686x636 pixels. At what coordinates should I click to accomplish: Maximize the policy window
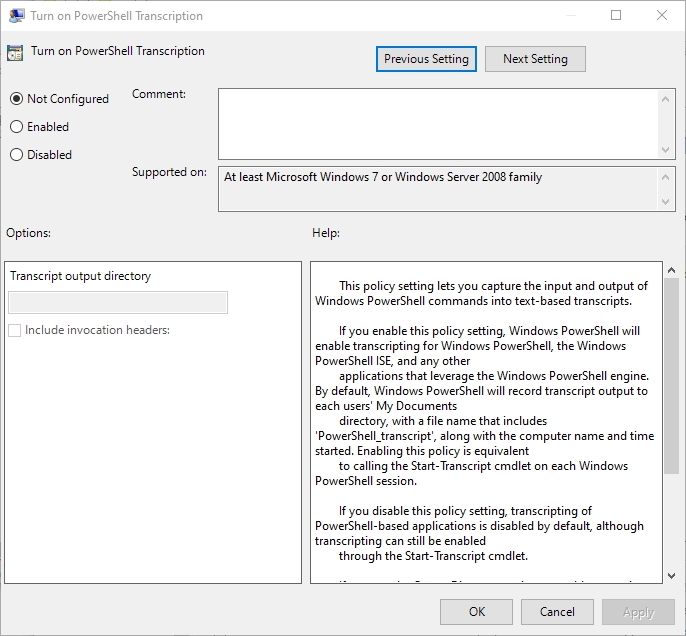click(x=616, y=16)
